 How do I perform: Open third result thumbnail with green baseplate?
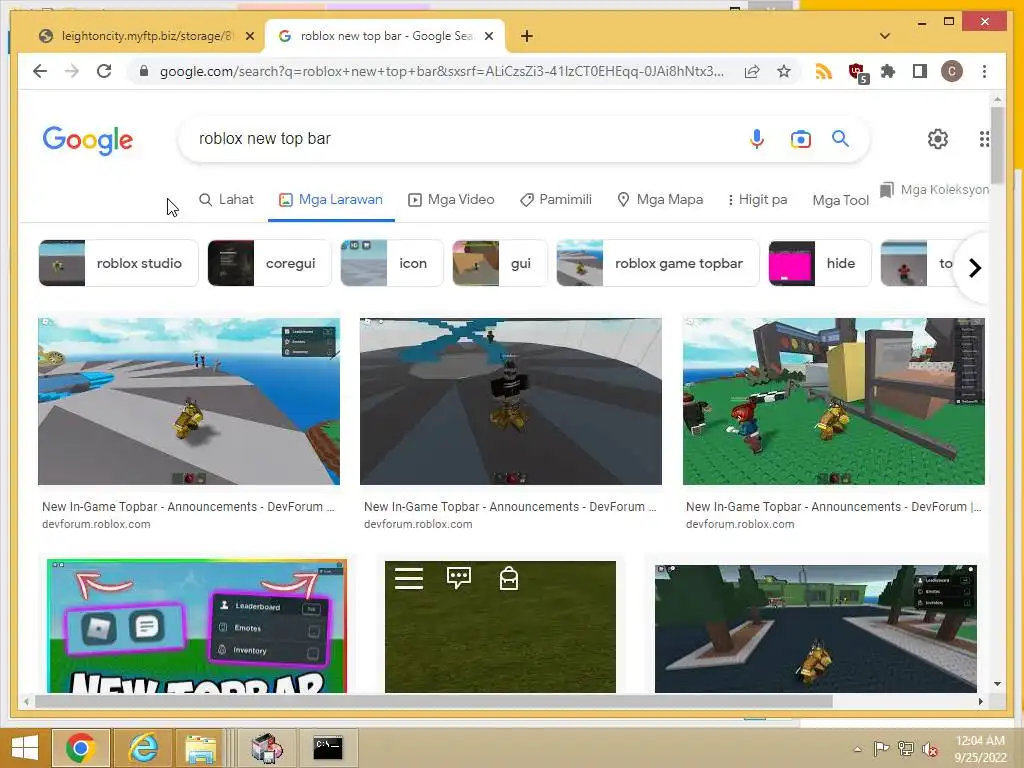[x=833, y=402]
